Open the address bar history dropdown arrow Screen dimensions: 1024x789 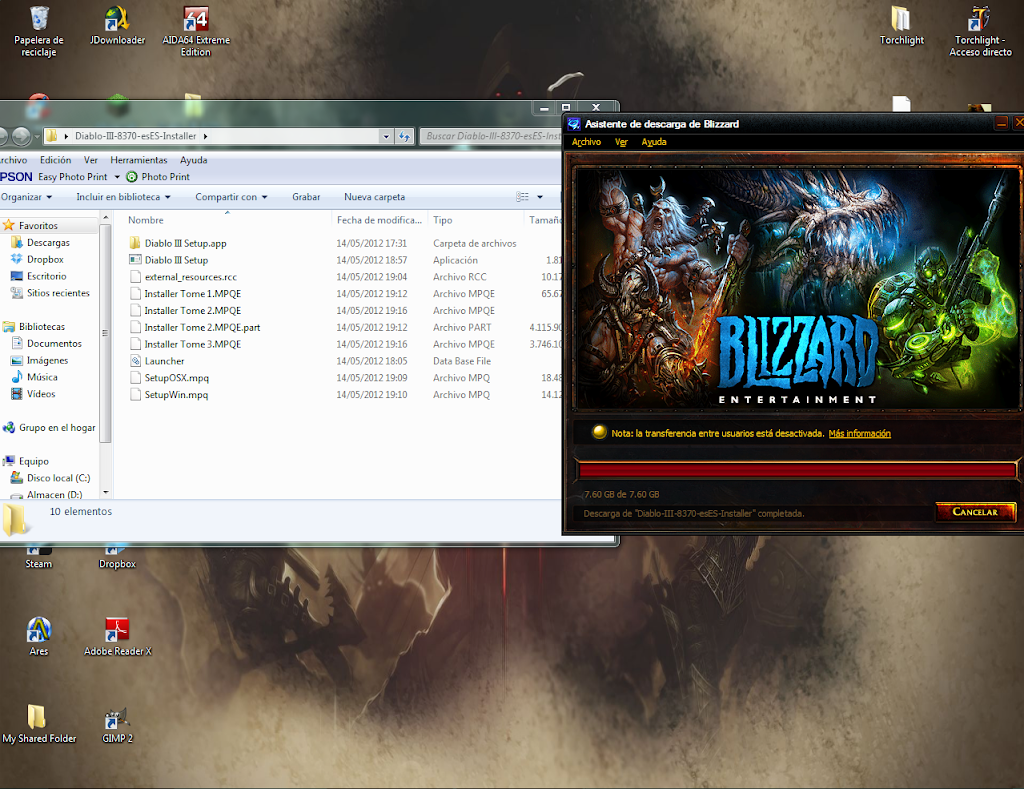[x=386, y=136]
